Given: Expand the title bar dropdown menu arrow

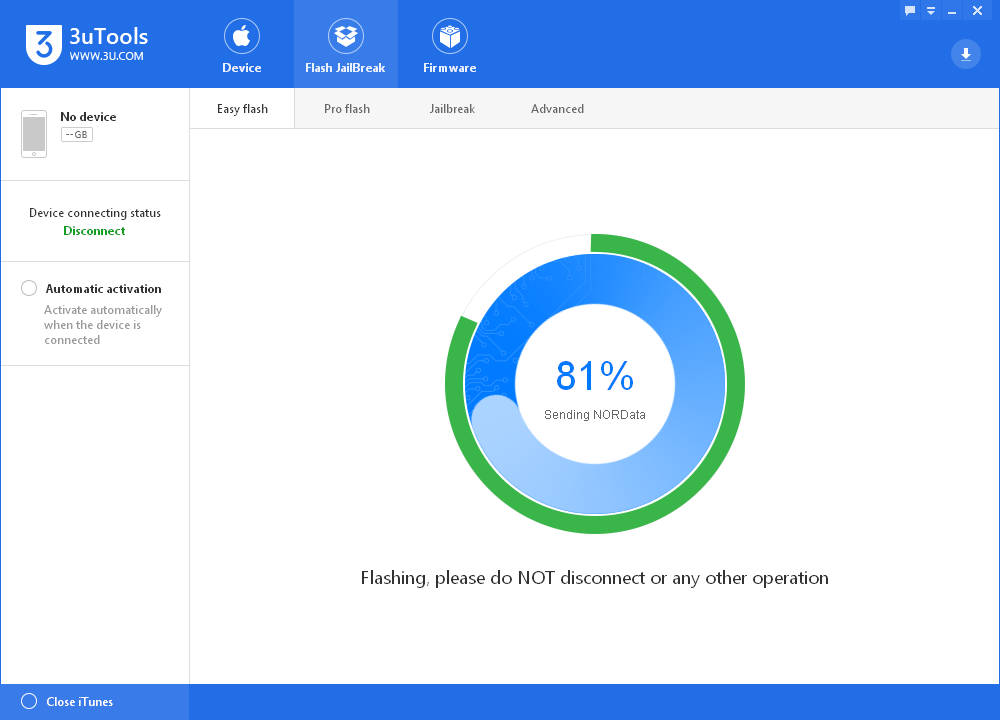Looking at the screenshot, I should (x=931, y=11).
